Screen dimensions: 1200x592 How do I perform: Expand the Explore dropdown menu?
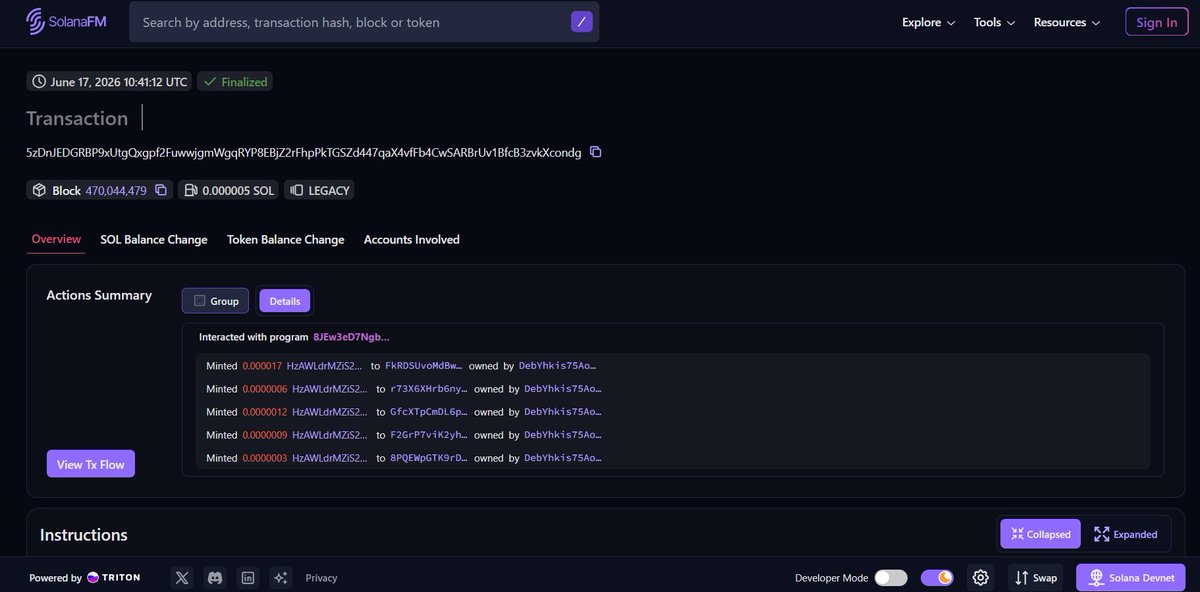point(928,22)
